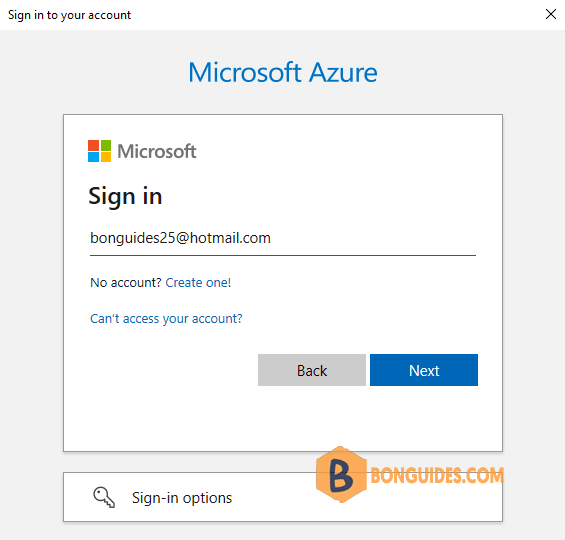Click the window title Sign in to your account
Image resolution: width=565 pixels, height=540 pixels.
pos(69,15)
